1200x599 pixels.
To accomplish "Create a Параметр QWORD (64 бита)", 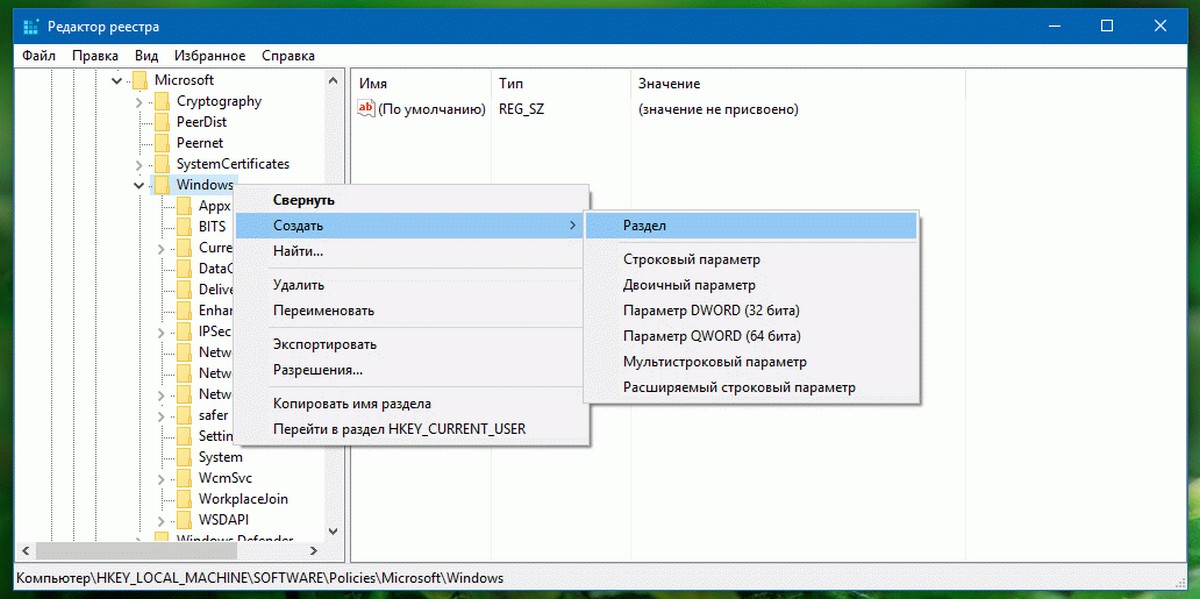I will (751, 336).
